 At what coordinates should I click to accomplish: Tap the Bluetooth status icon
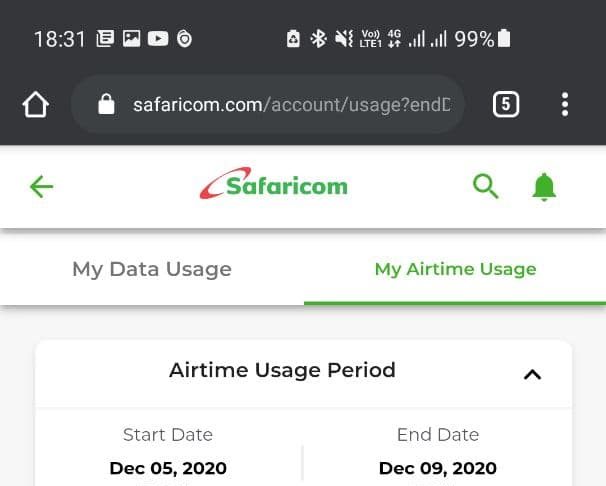coord(318,39)
